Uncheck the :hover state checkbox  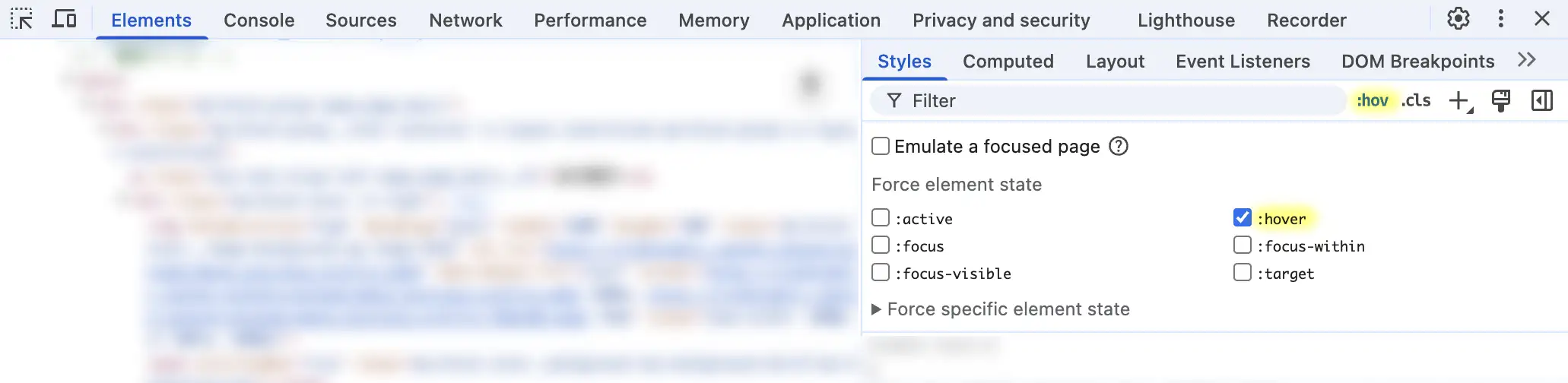tap(1242, 218)
